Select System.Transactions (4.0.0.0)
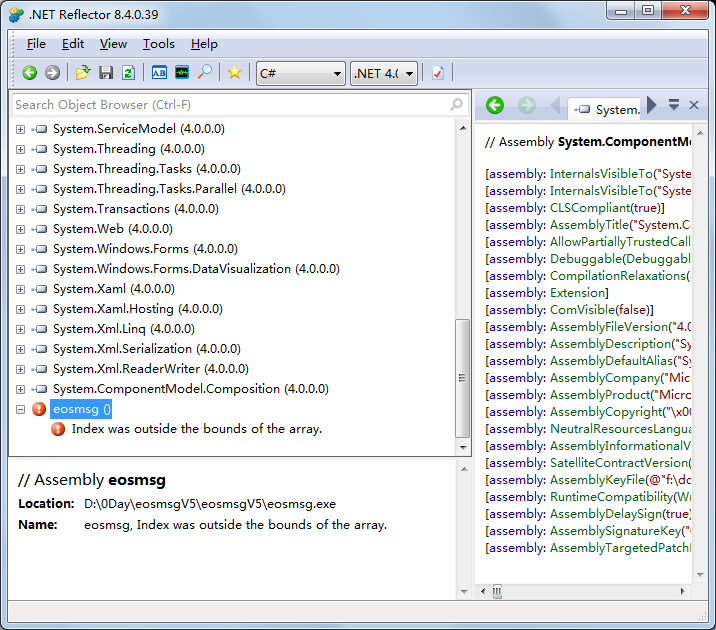 pyautogui.click(x=136, y=209)
